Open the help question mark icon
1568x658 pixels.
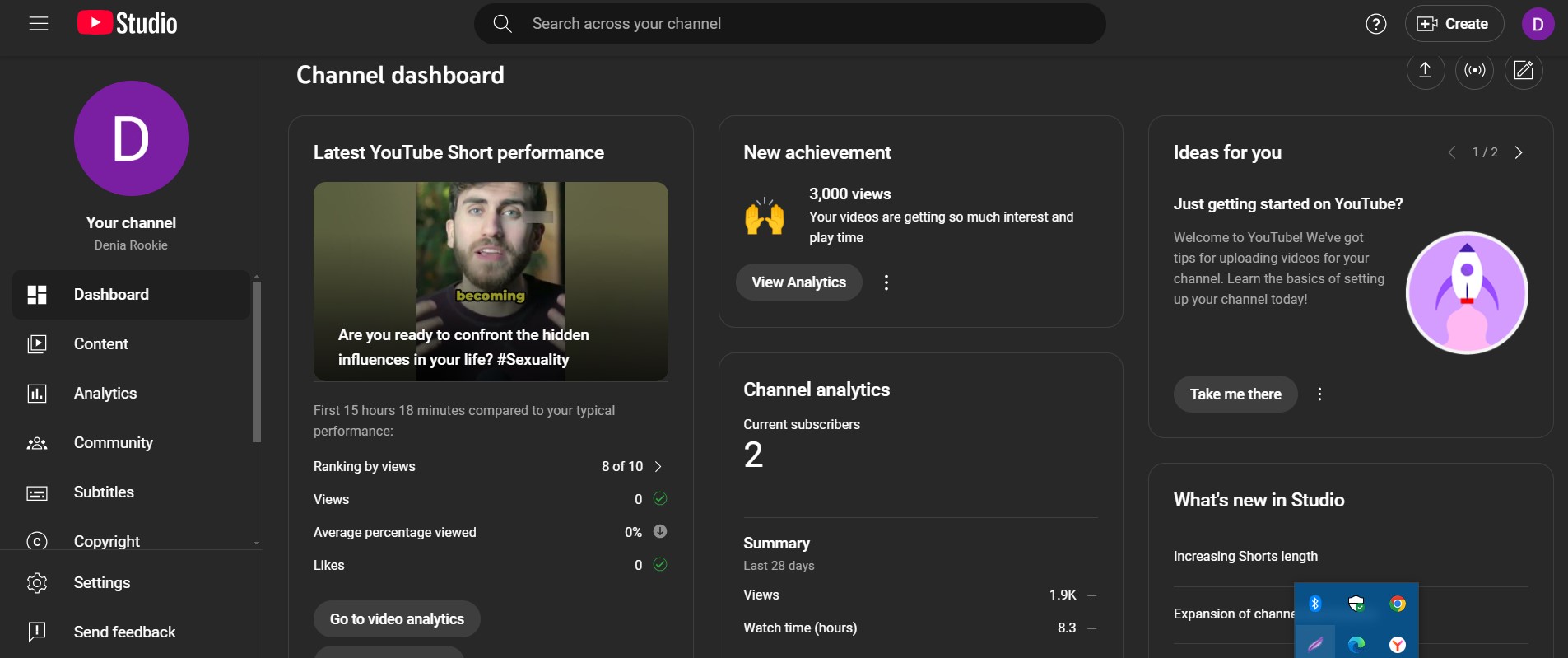click(x=1375, y=24)
